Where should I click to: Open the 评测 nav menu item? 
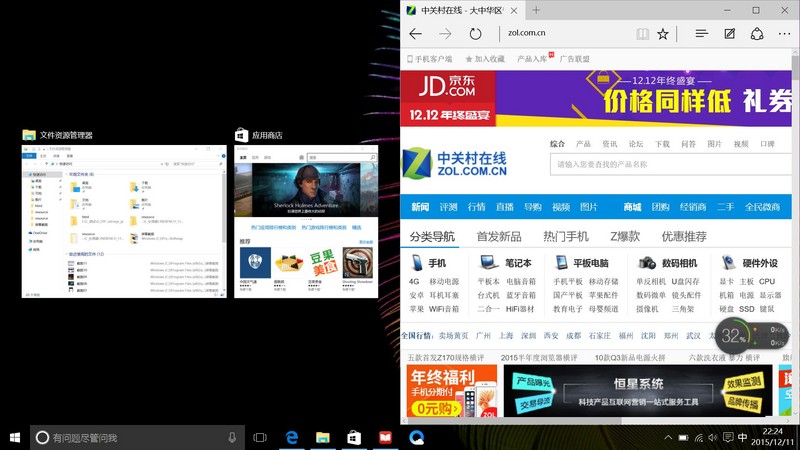pos(448,207)
